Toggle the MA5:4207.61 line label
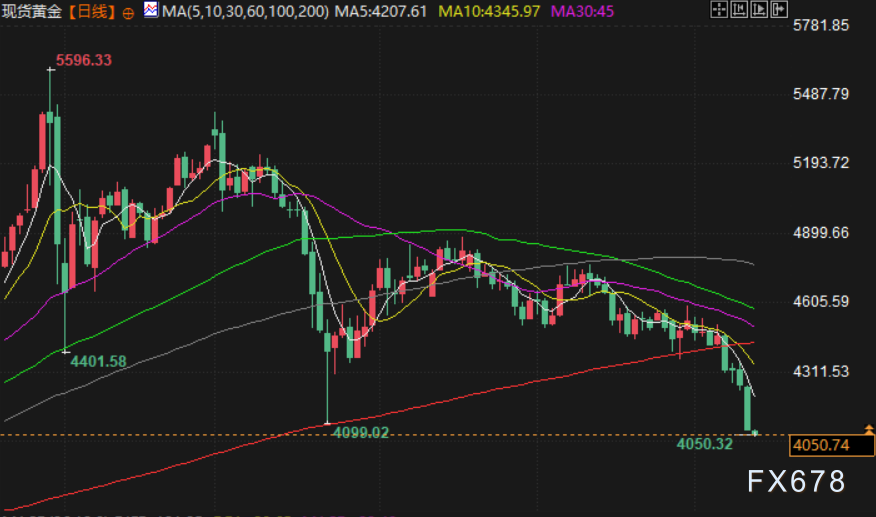Screen dimensions: 876x517 [380, 11]
